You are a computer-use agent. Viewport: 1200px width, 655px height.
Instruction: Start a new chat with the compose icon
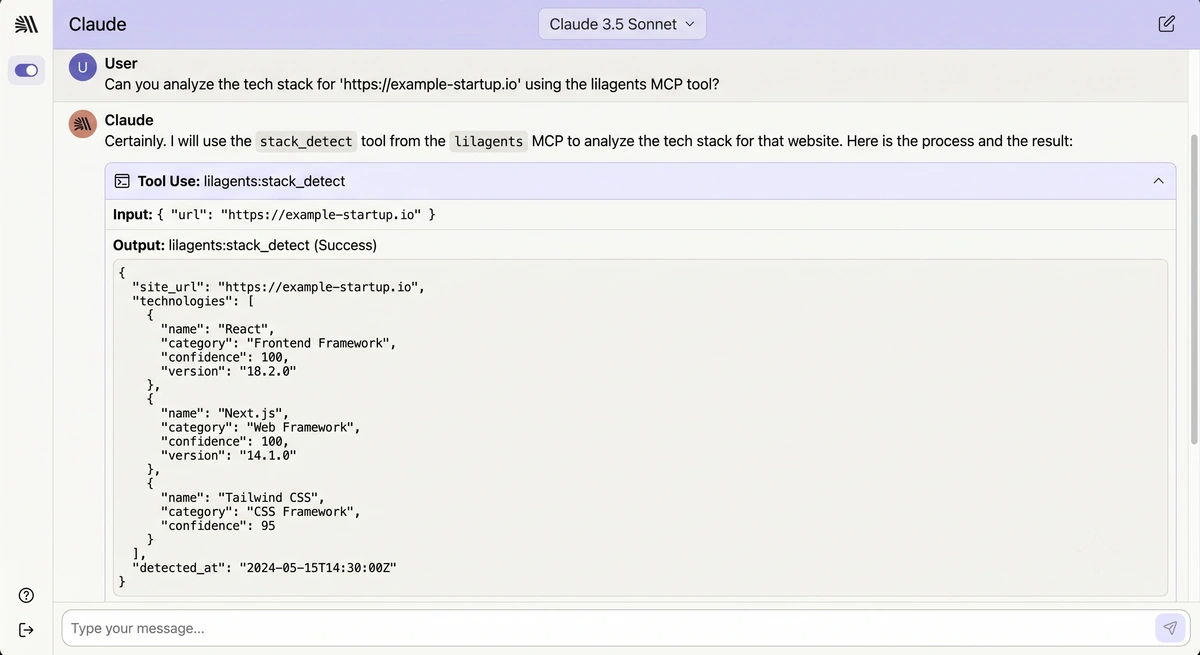[1166, 24]
